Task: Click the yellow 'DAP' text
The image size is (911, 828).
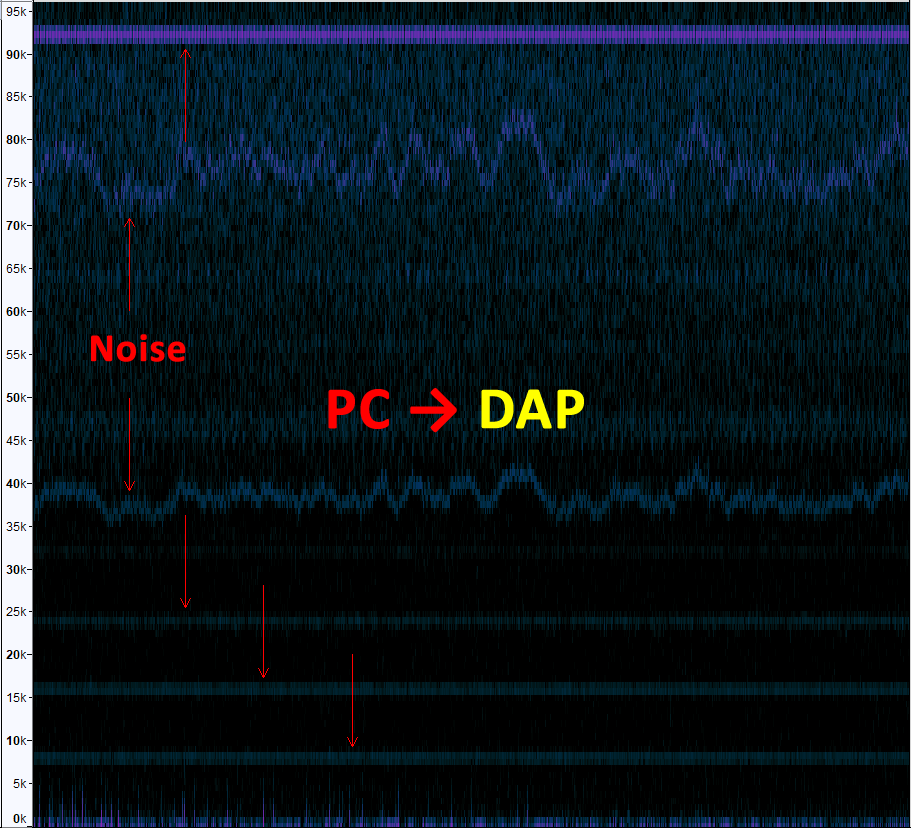Action: 531,410
